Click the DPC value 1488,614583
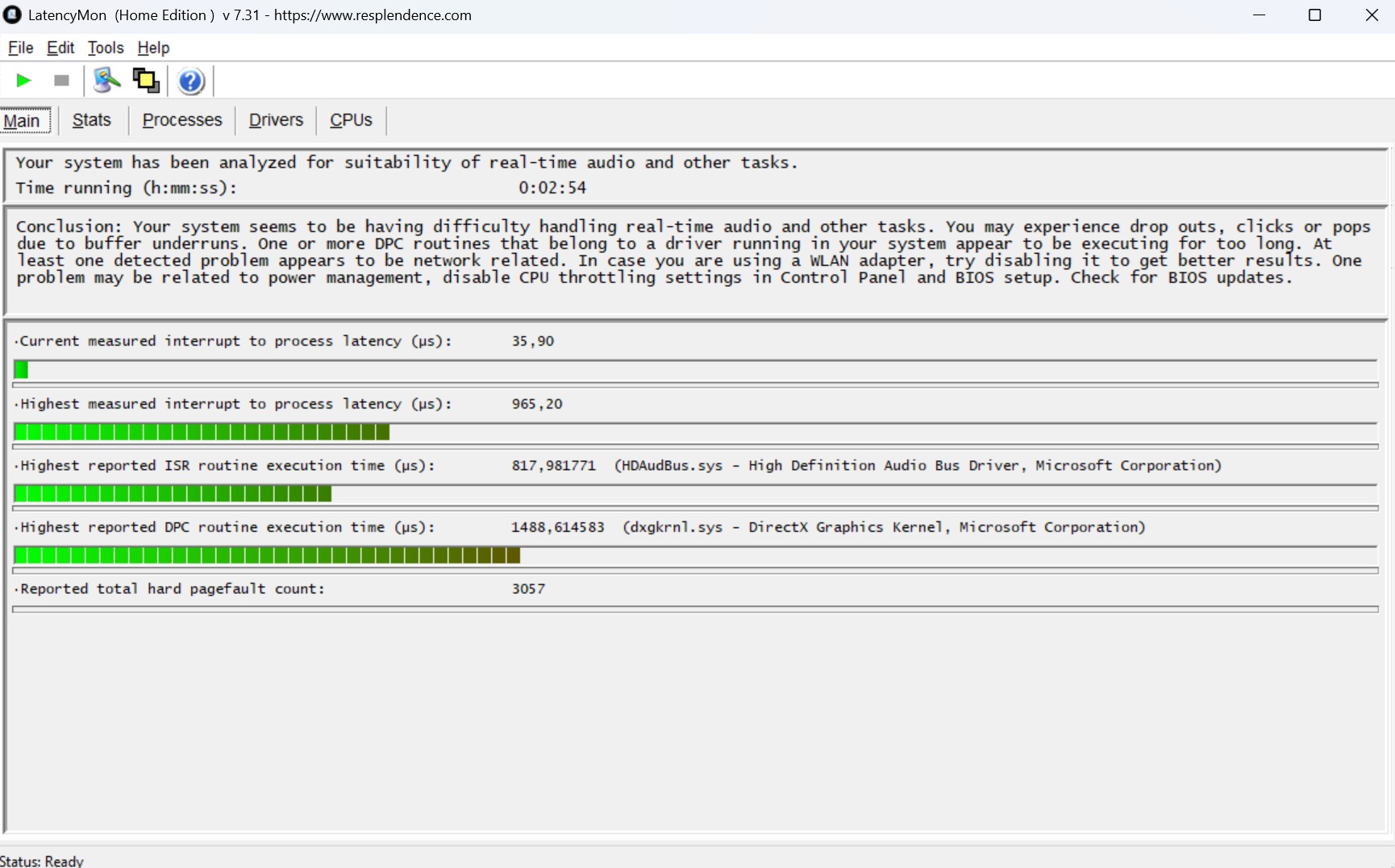The image size is (1395, 868). coord(557,527)
